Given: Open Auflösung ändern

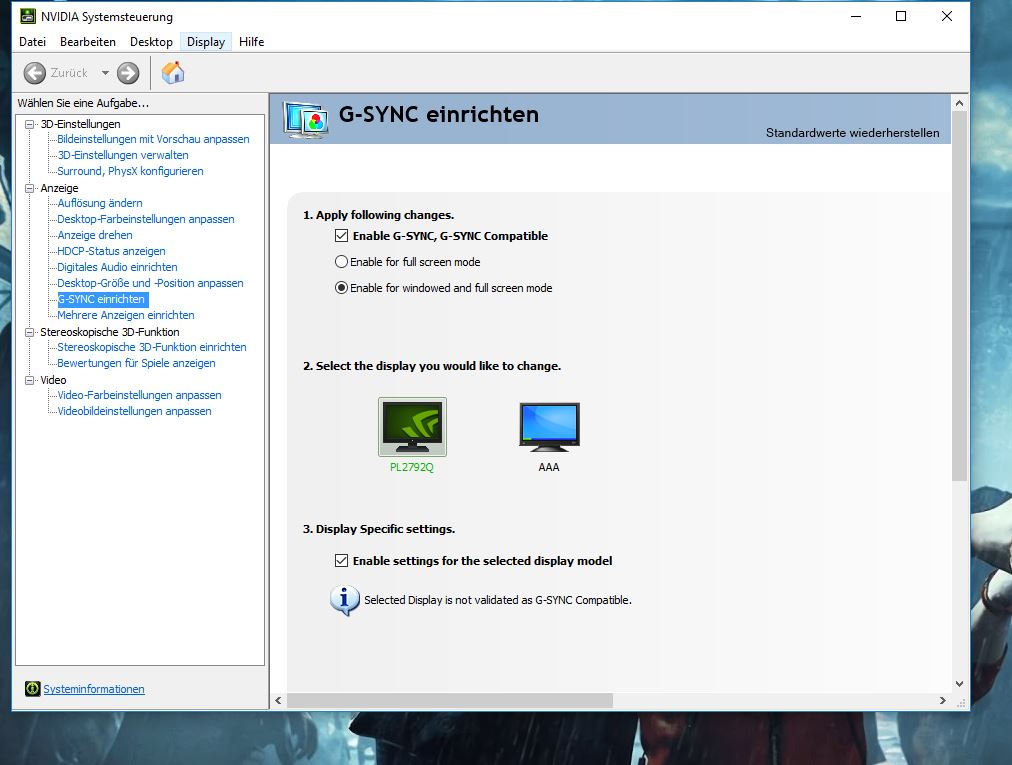Looking at the screenshot, I should tap(99, 203).
